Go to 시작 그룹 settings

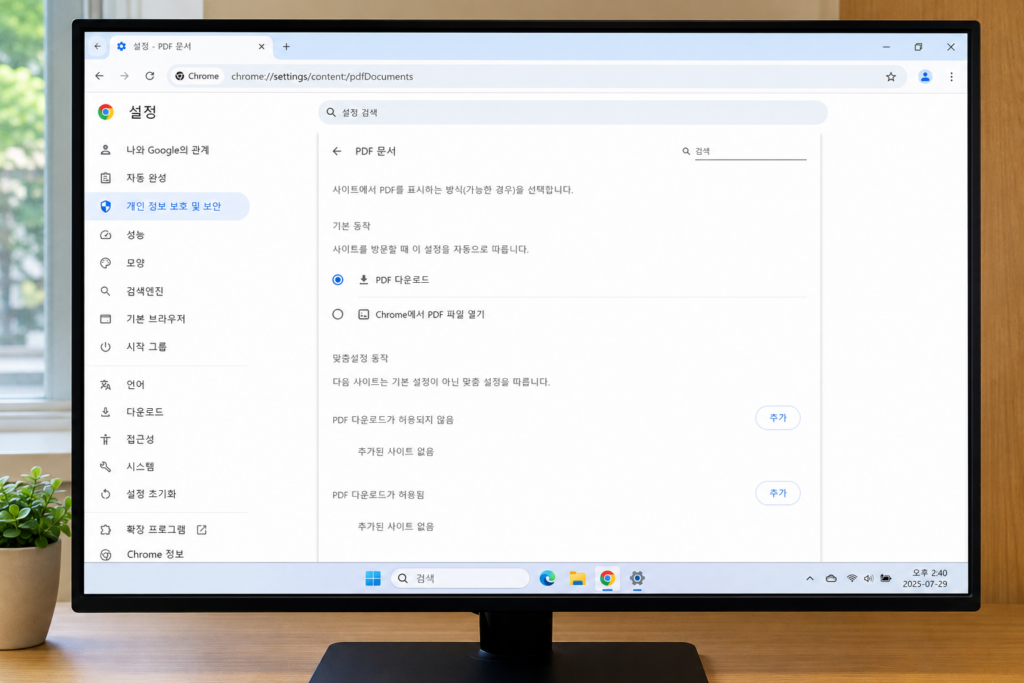(x=168, y=347)
